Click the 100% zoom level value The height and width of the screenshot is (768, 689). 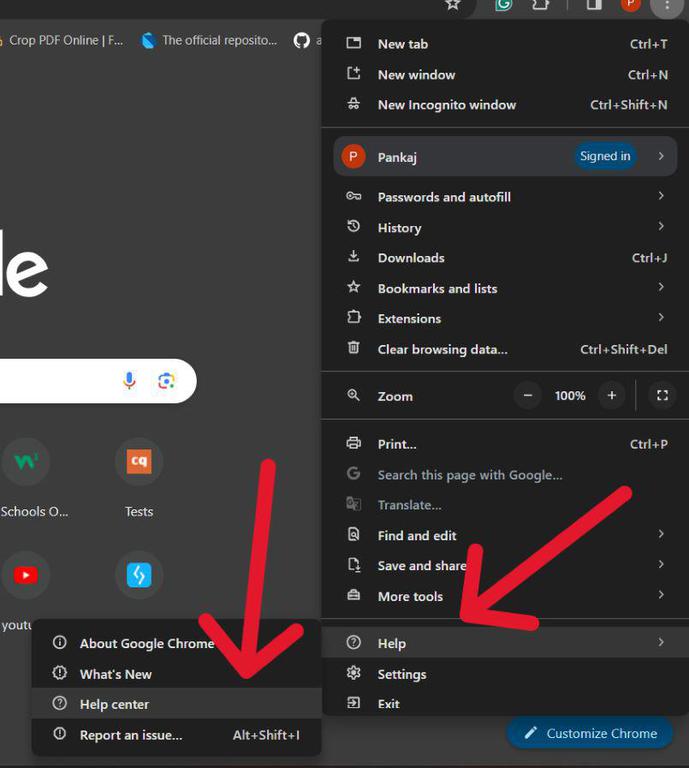coord(570,396)
